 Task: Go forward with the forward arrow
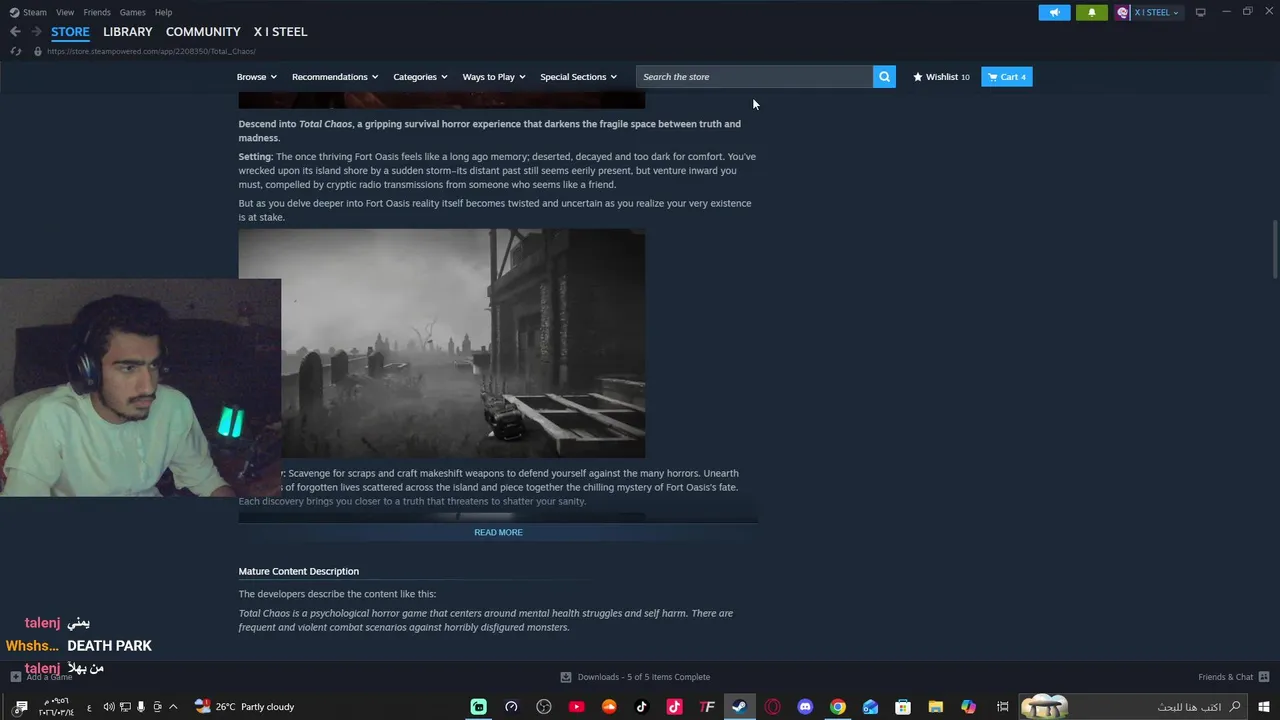36,32
